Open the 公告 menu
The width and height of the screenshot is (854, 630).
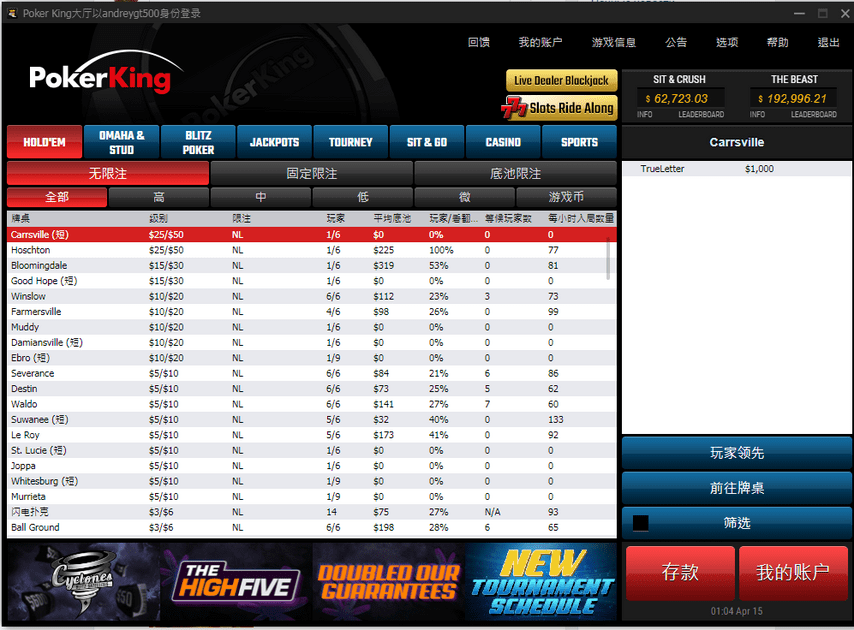point(676,42)
